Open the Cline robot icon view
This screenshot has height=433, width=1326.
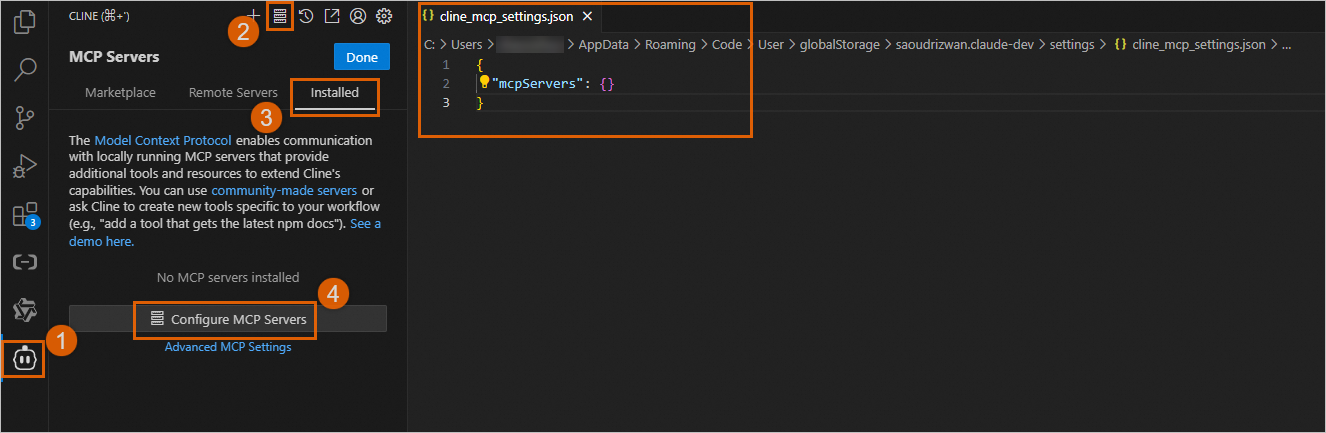(x=24, y=360)
